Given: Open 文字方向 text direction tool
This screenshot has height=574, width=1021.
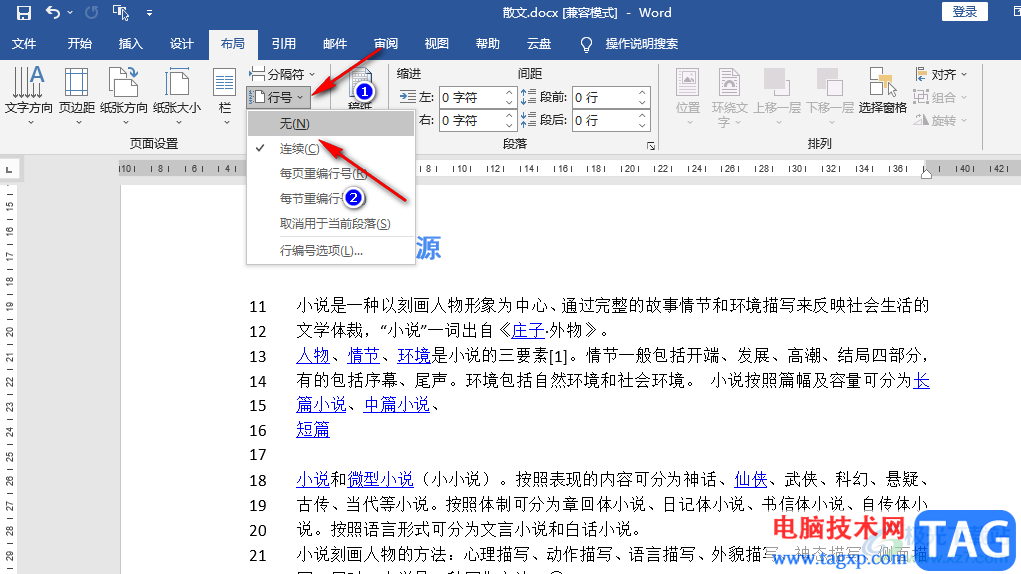Looking at the screenshot, I should click(29, 95).
